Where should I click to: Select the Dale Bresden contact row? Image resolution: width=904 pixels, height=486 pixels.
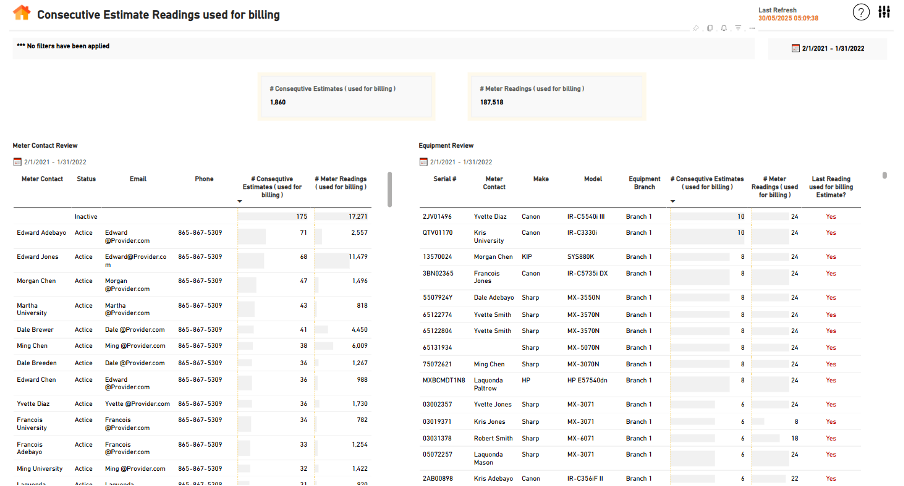tap(192, 363)
